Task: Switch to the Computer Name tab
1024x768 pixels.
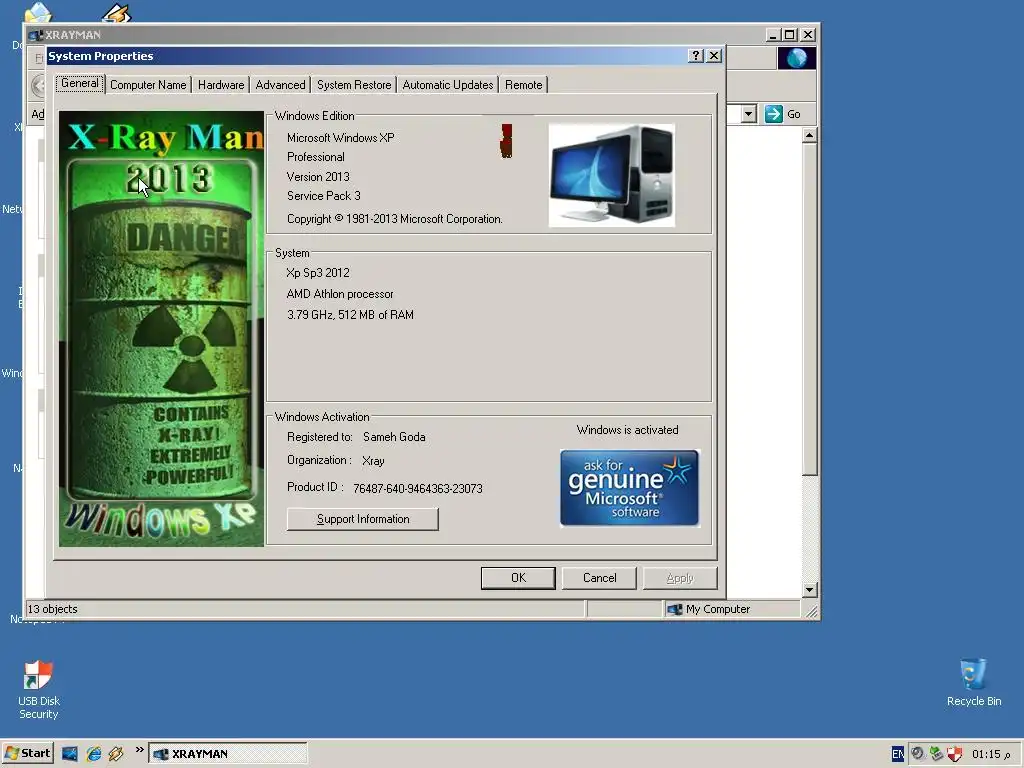Action: click(x=148, y=85)
